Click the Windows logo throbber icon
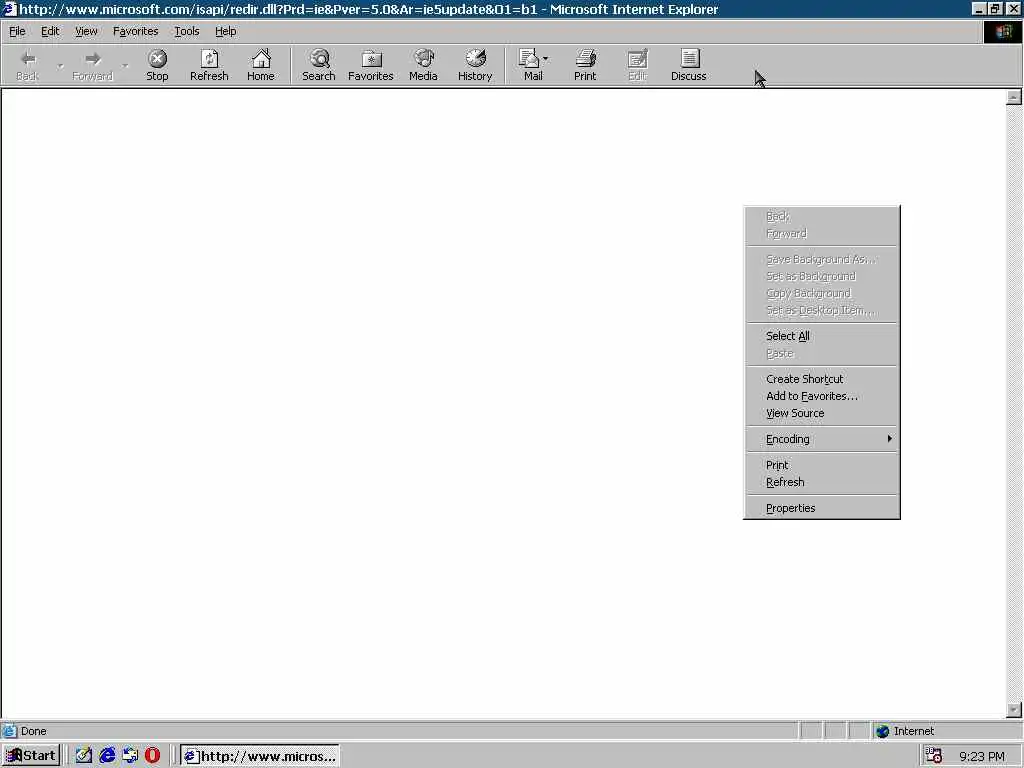 click(1002, 31)
